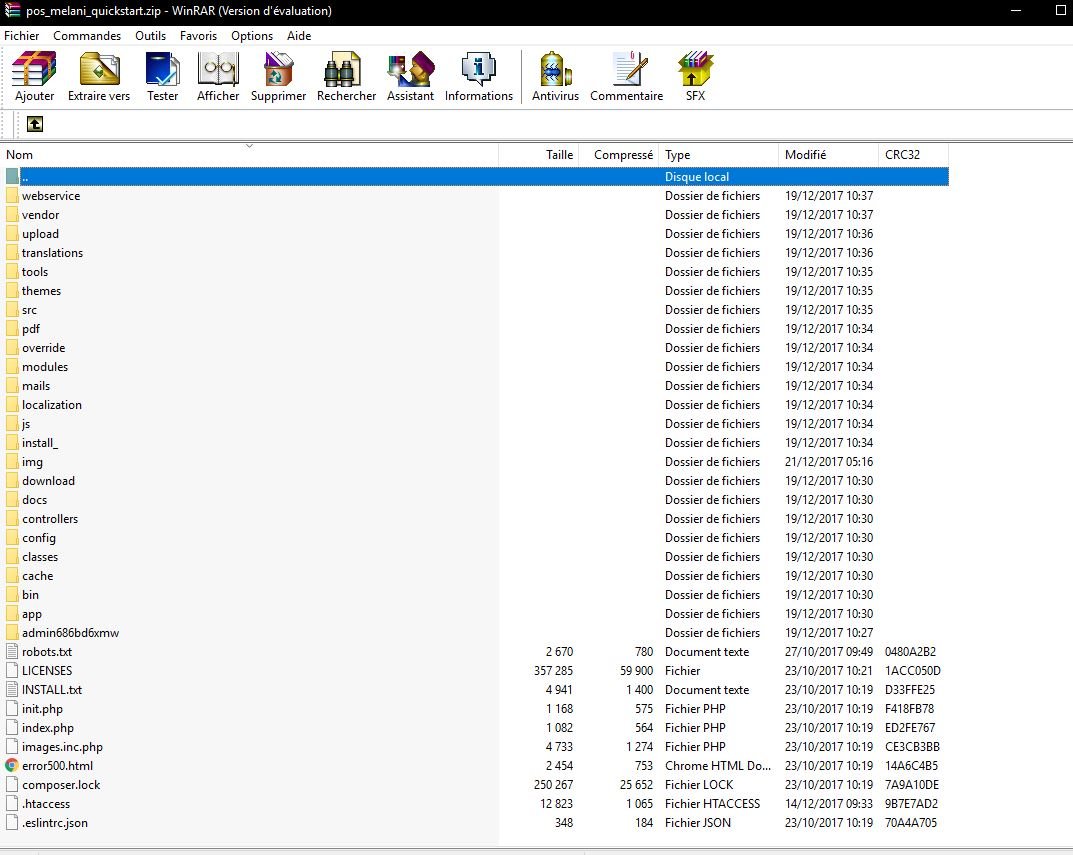Click the error500.html Chrome icon

[12, 766]
